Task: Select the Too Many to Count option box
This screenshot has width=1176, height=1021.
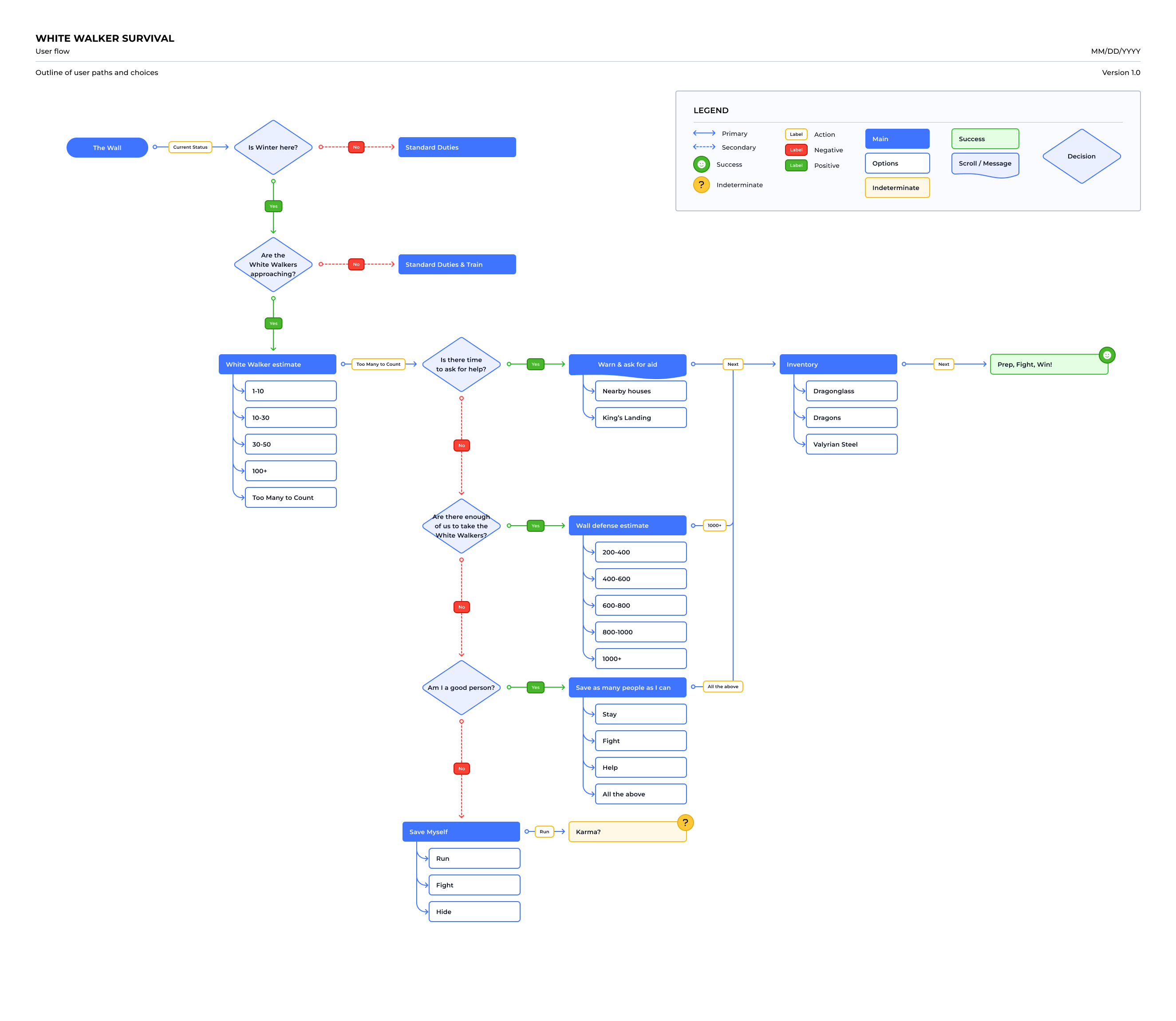Action: point(290,497)
